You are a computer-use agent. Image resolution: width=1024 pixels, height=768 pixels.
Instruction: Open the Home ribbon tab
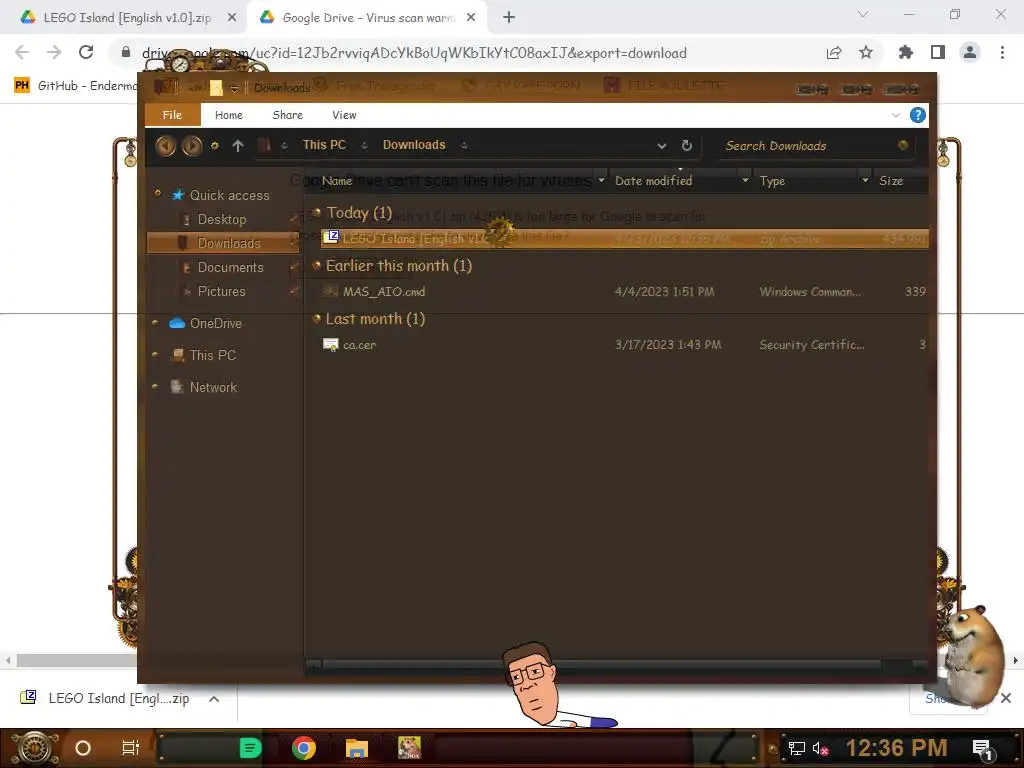click(x=229, y=115)
